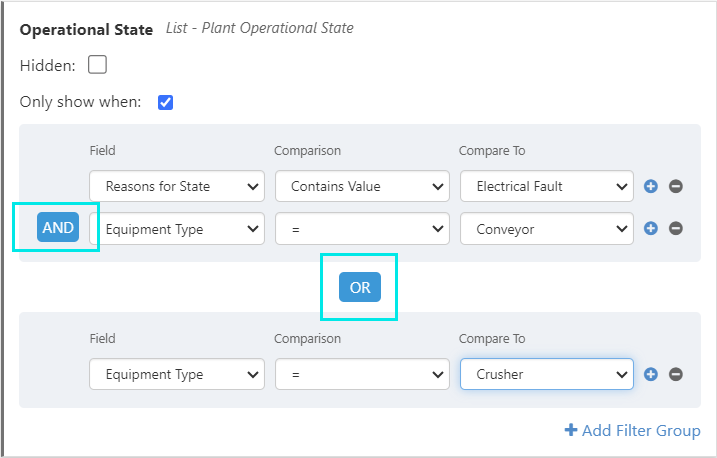Open the Reasons for State field dropdown
The image size is (717, 458).
tap(177, 186)
